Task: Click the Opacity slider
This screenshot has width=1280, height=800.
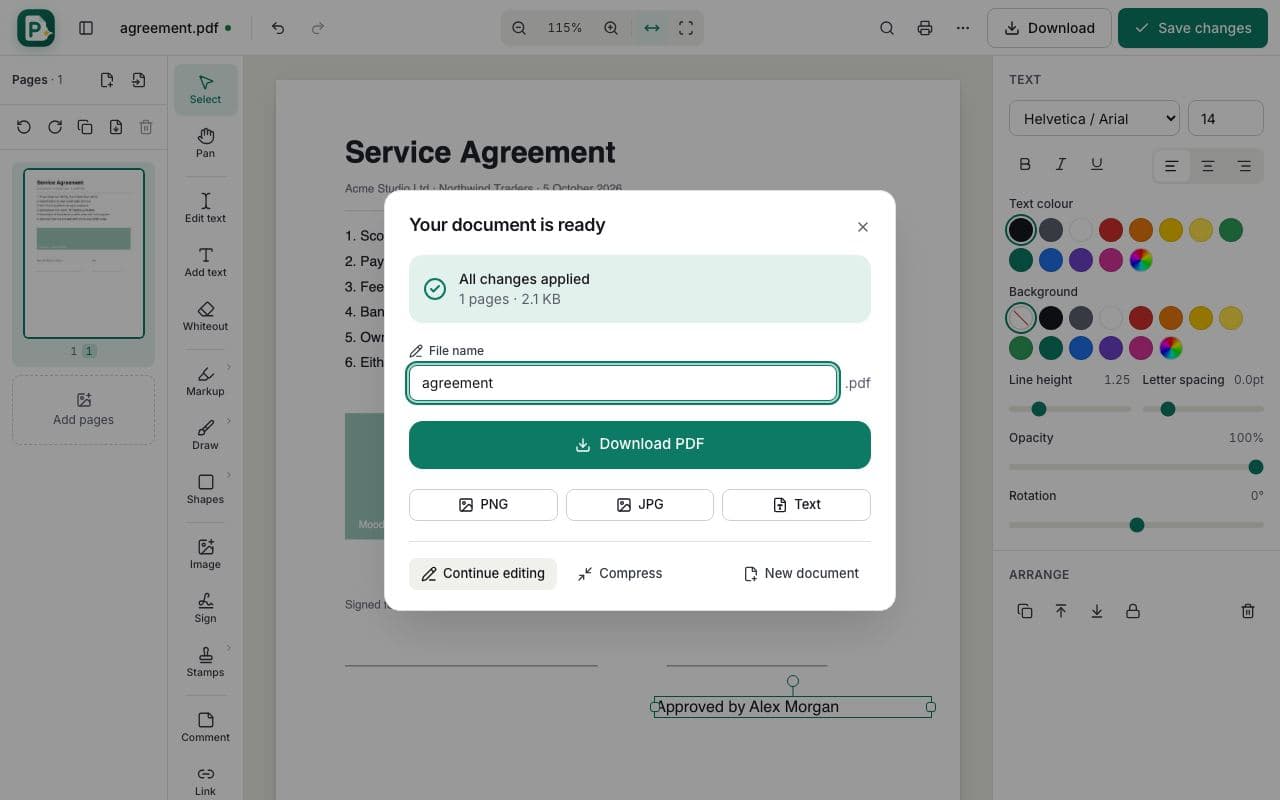Action: (x=1136, y=467)
